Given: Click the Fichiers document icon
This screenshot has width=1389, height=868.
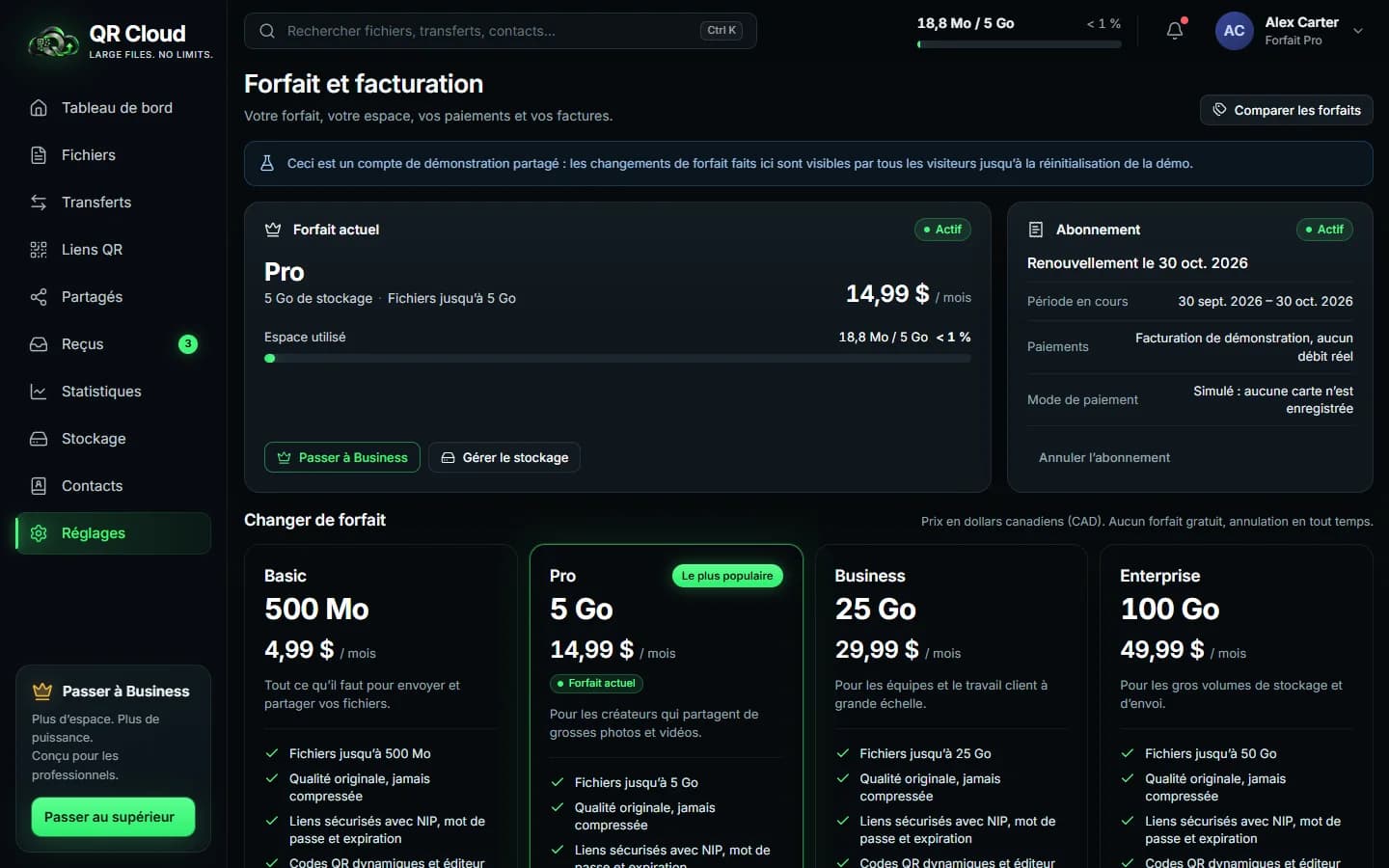Looking at the screenshot, I should tap(39, 155).
